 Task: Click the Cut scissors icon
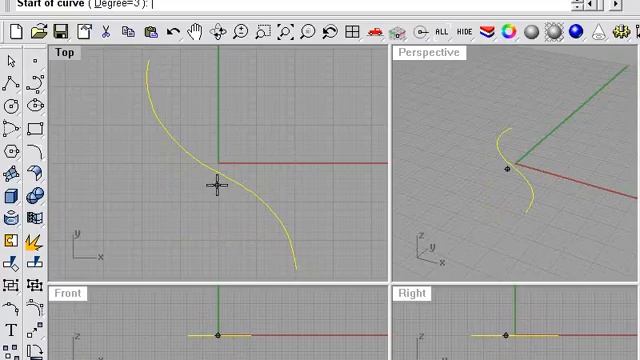click(x=106, y=32)
